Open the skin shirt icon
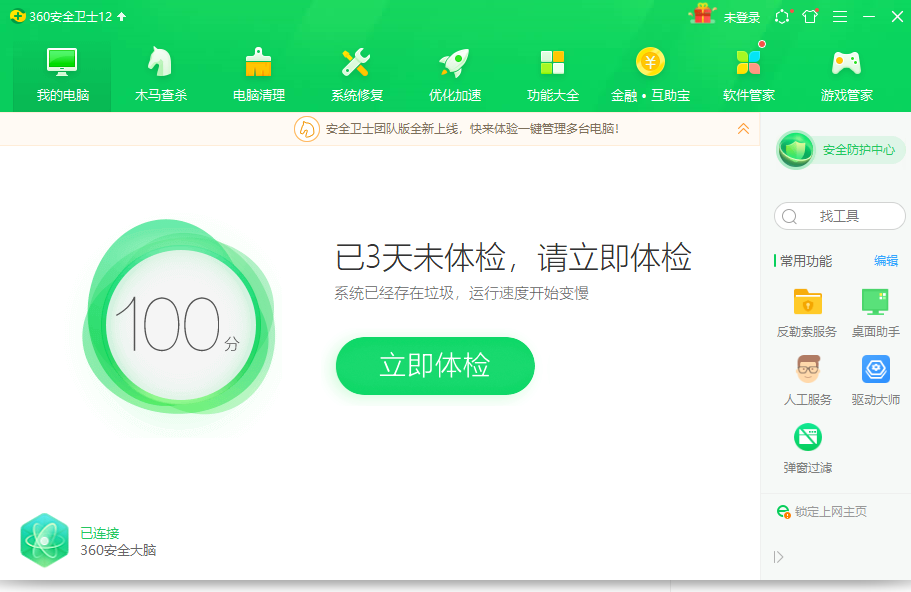The height and width of the screenshot is (592, 911). tap(810, 16)
